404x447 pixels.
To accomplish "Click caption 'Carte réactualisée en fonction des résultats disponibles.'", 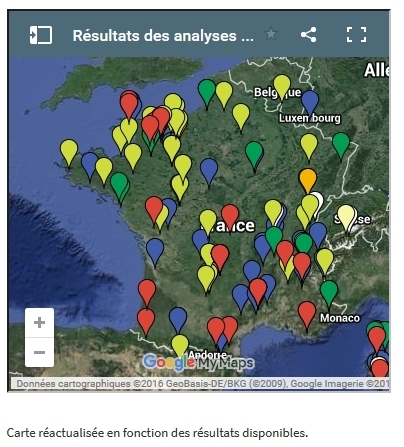I will pyautogui.click(x=157, y=433).
